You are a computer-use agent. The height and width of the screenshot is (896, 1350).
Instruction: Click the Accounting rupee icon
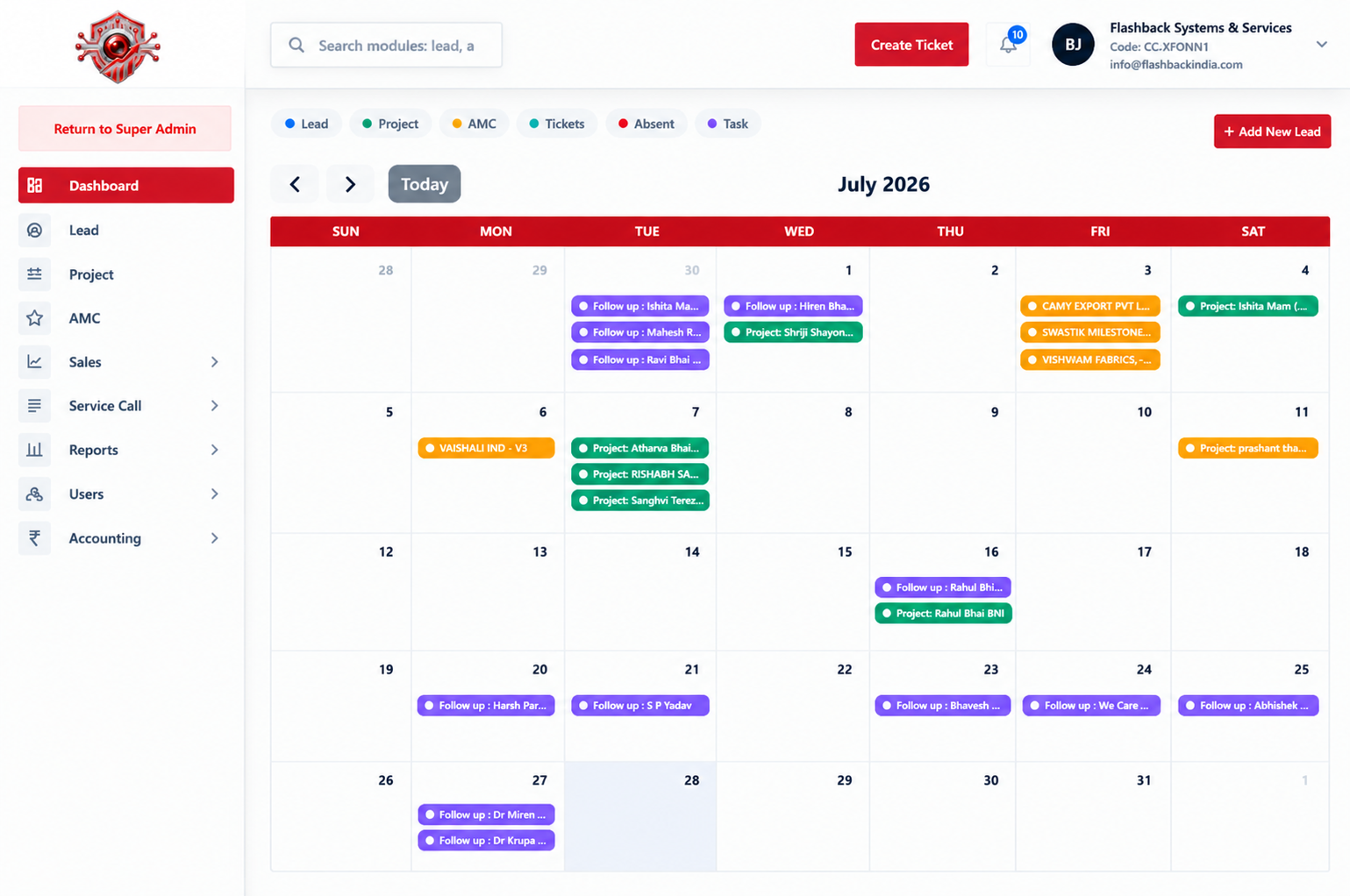[x=34, y=538]
